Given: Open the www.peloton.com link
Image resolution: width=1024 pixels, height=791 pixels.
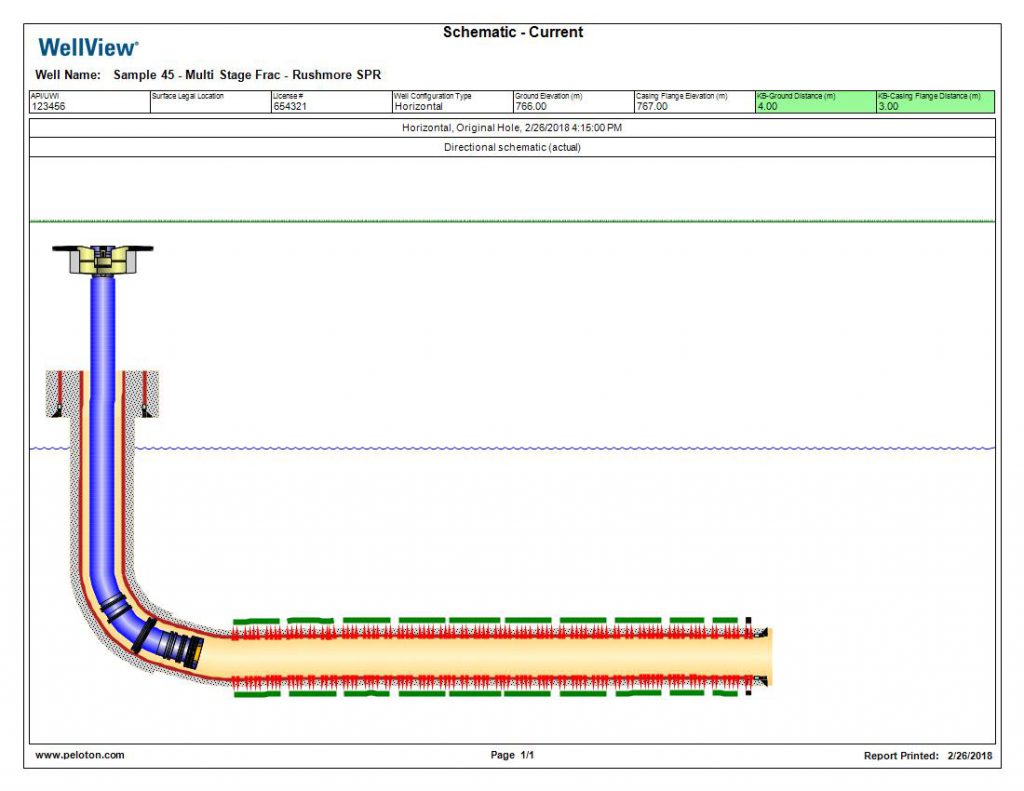Looking at the screenshot, I should tap(80, 755).
